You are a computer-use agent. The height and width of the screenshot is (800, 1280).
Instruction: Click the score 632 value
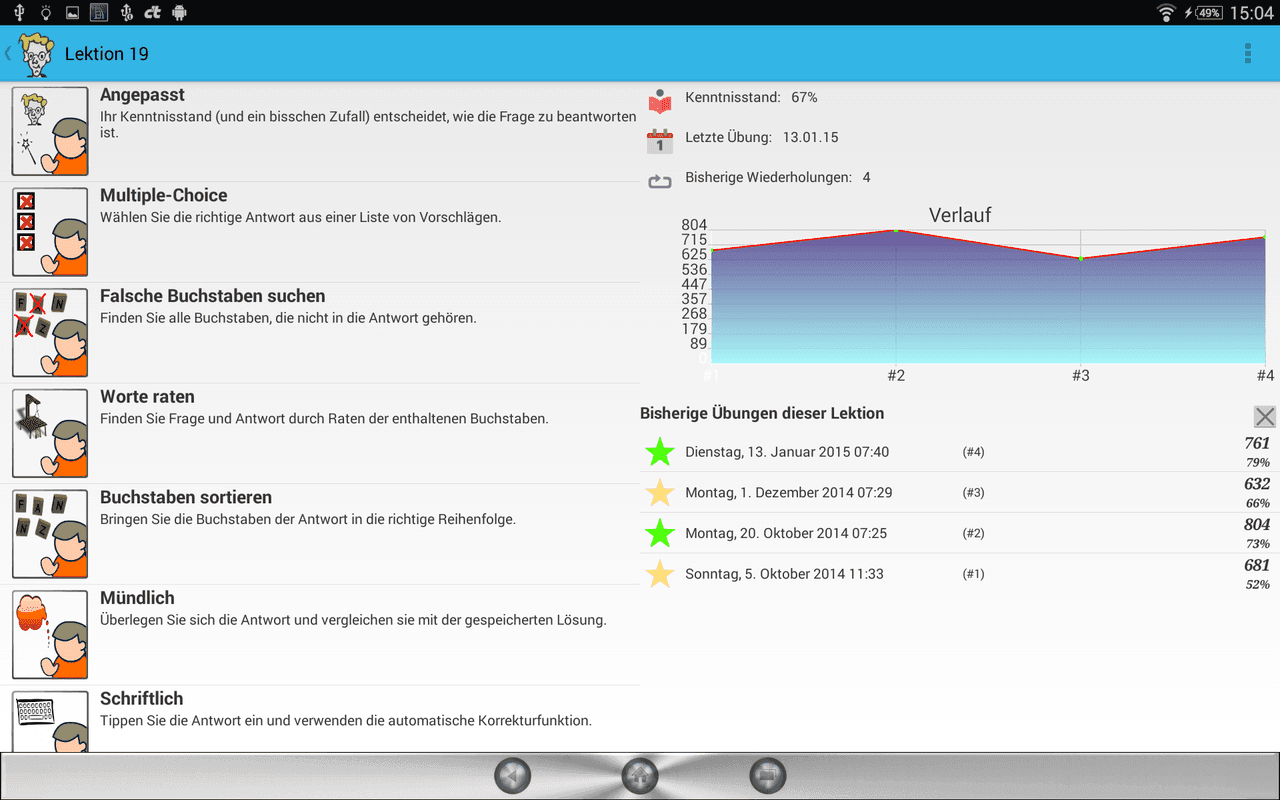coord(1257,484)
